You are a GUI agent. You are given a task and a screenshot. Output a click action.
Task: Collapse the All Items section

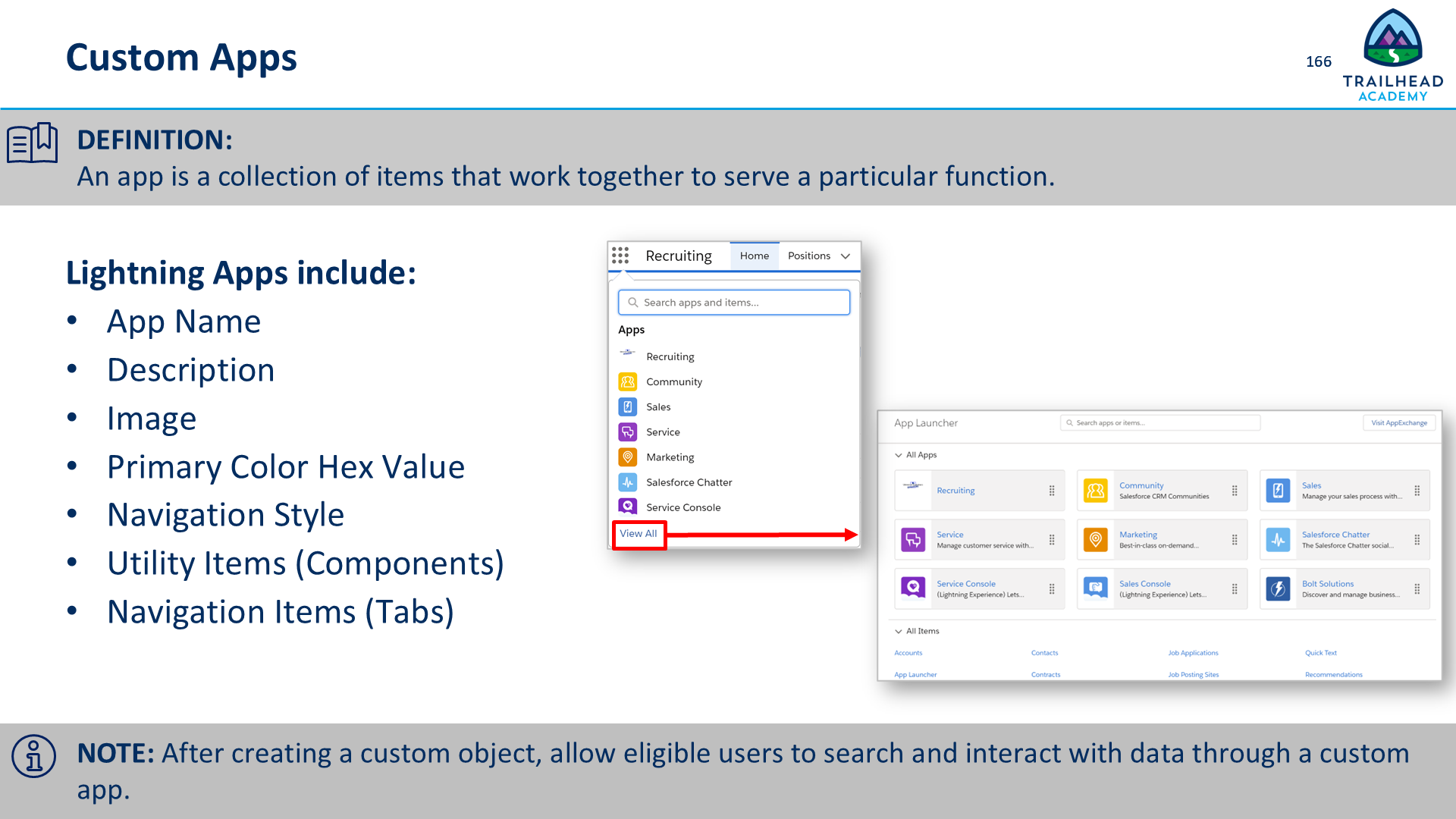tap(899, 631)
